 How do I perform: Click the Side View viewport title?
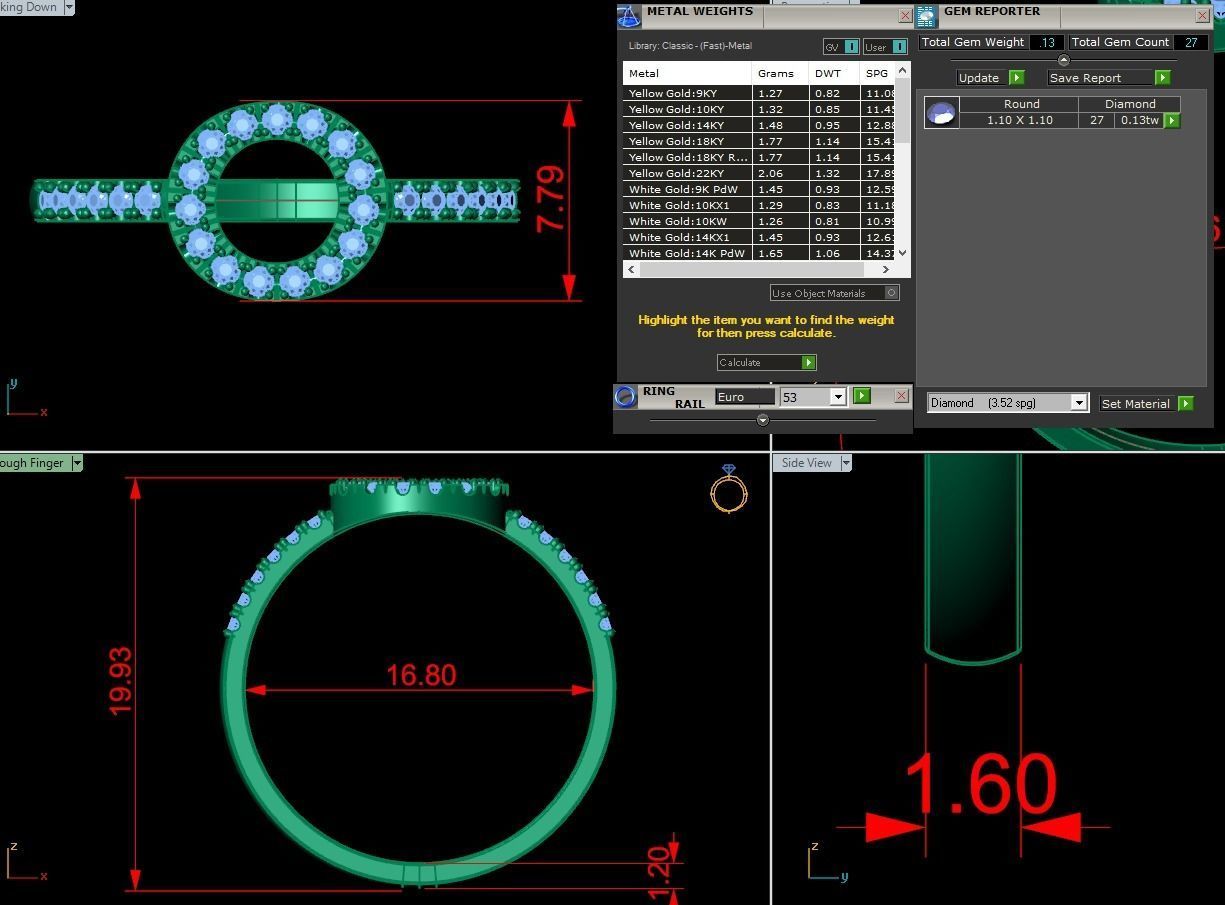click(x=806, y=463)
